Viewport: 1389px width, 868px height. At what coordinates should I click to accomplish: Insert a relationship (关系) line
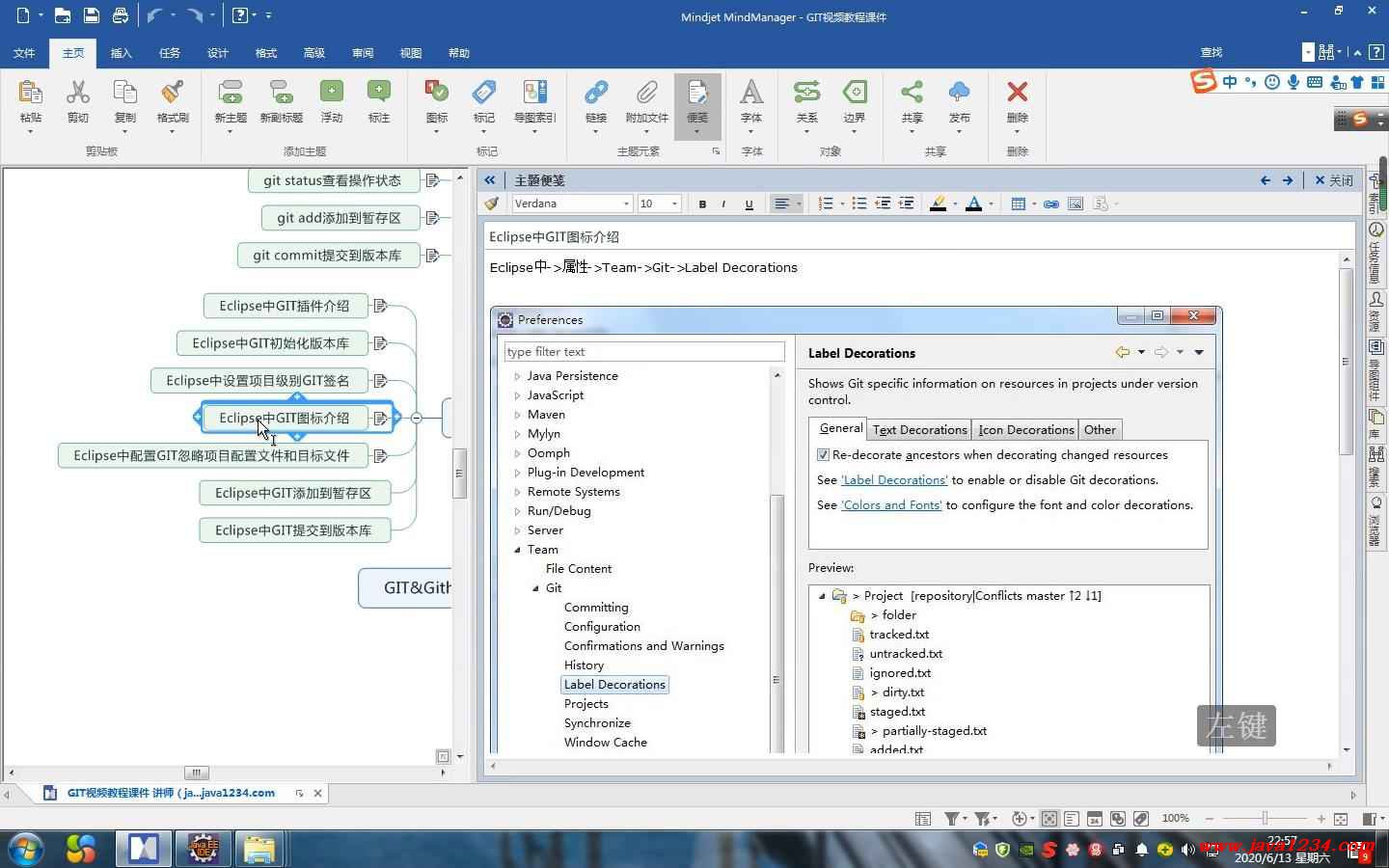tap(806, 92)
